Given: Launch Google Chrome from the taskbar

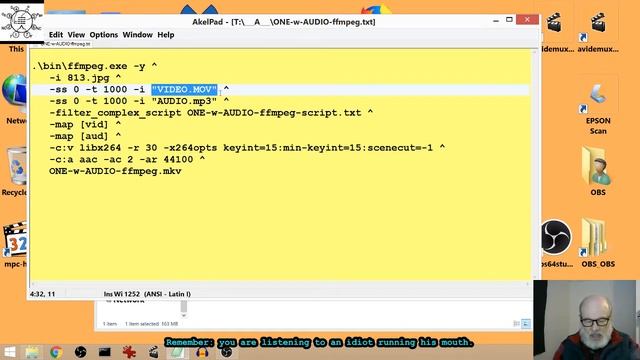Looking at the screenshot, I should pyautogui.click(x=56, y=352).
